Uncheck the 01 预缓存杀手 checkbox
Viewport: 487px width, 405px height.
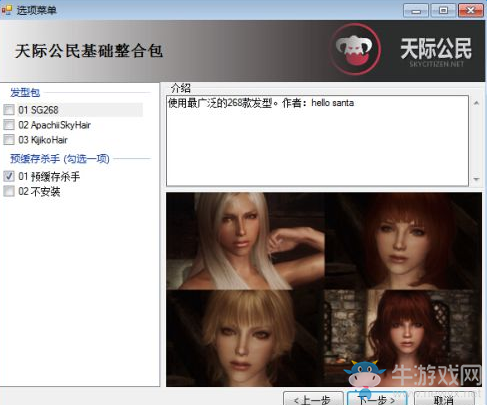coord(9,176)
